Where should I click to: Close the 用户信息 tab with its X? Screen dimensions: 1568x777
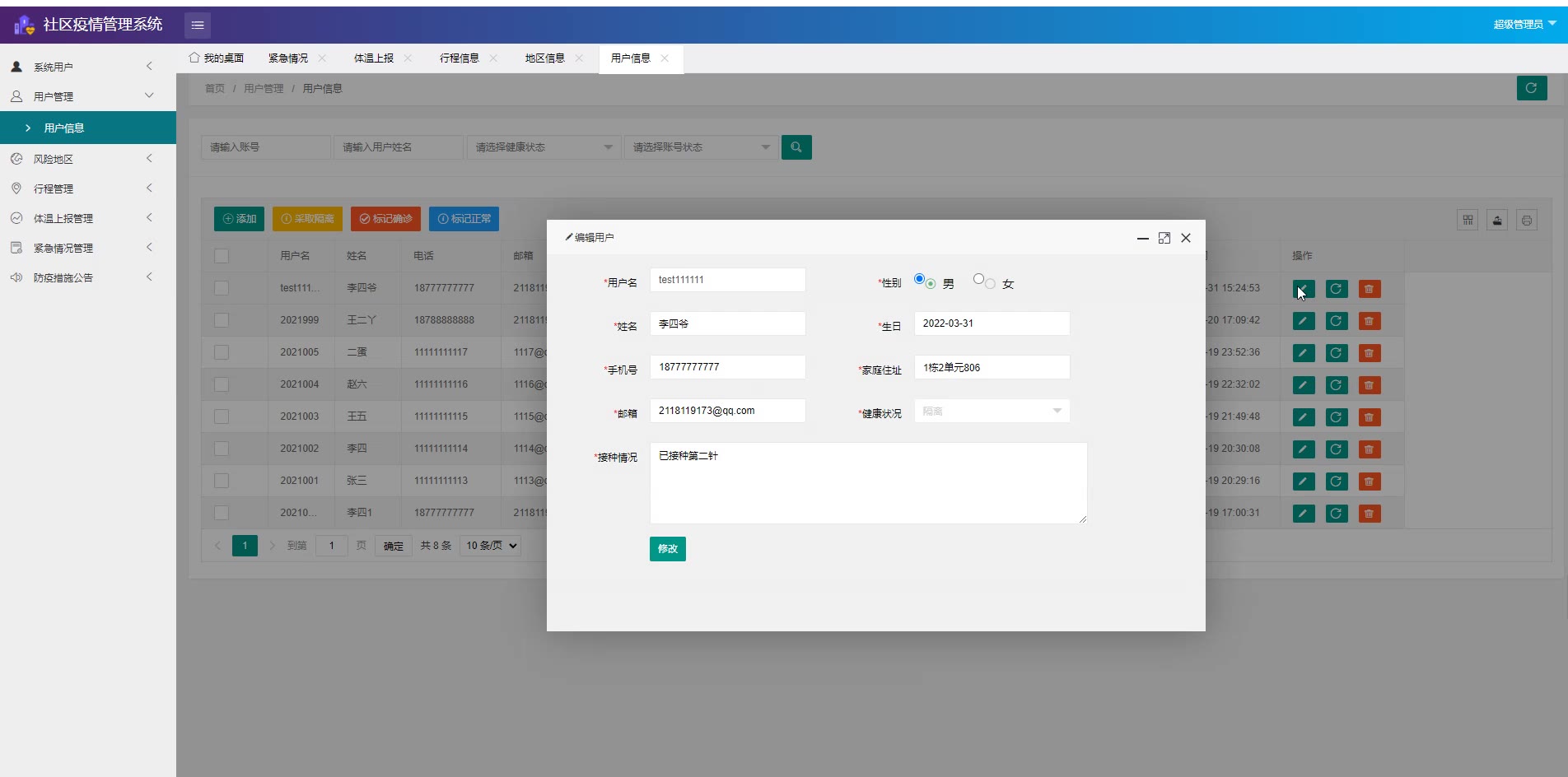[665, 58]
